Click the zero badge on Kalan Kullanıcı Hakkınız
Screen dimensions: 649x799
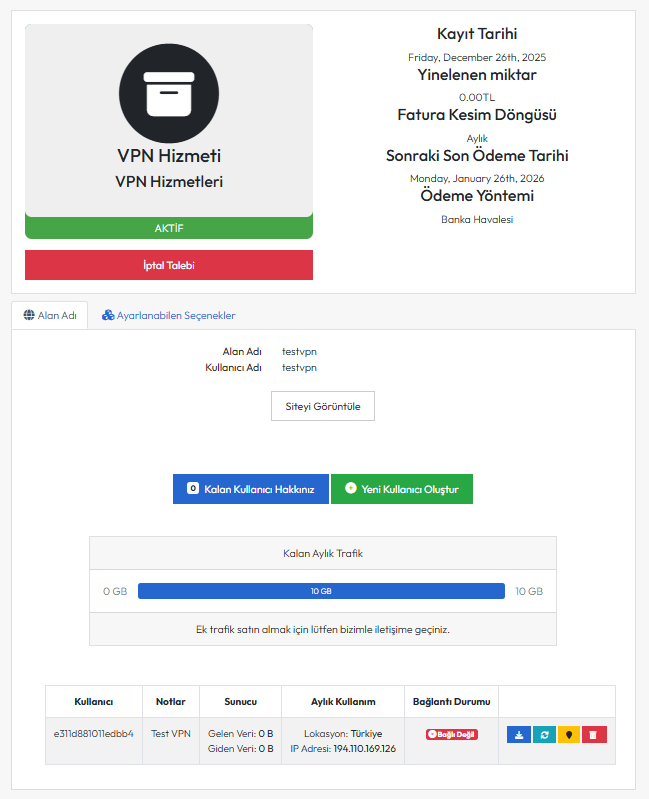pos(193,489)
